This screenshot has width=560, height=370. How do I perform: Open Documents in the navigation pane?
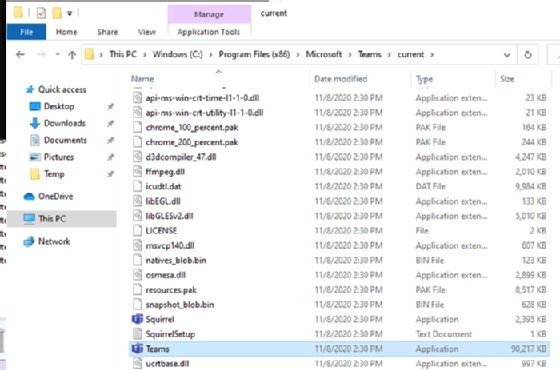click(x=65, y=140)
